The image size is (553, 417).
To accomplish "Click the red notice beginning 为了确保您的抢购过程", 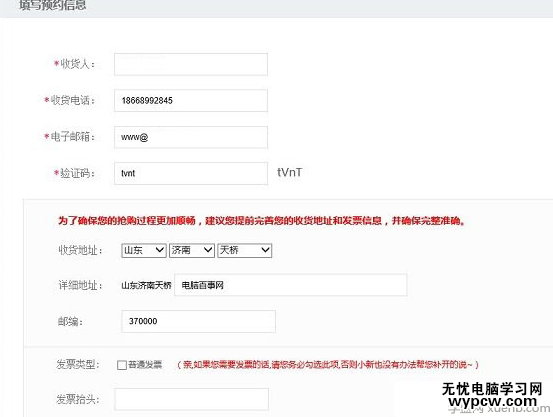I will (x=261, y=221).
